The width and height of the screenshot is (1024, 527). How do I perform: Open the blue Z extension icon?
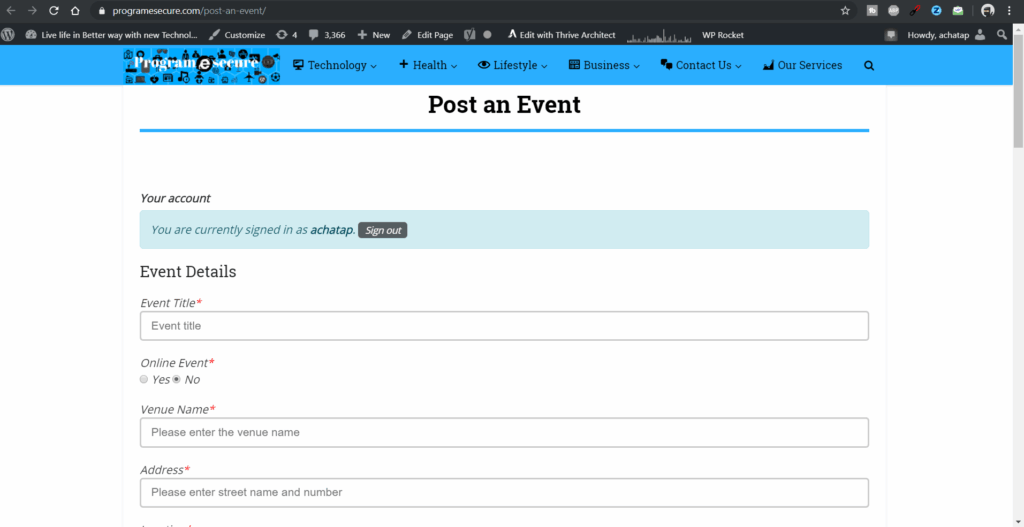point(936,10)
